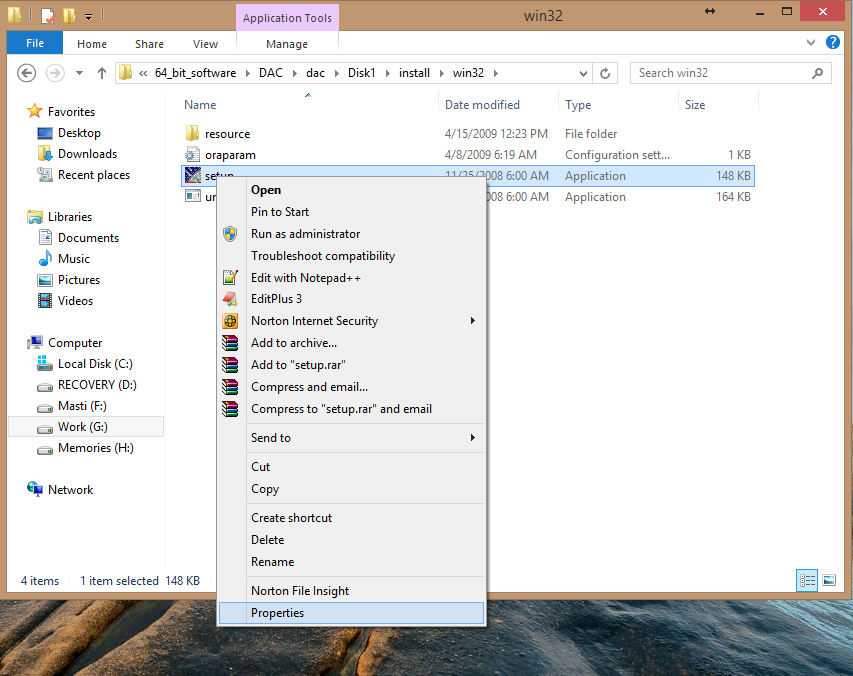Click the Forward navigation arrow
The height and width of the screenshot is (676, 853).
[x=55, y=73]
